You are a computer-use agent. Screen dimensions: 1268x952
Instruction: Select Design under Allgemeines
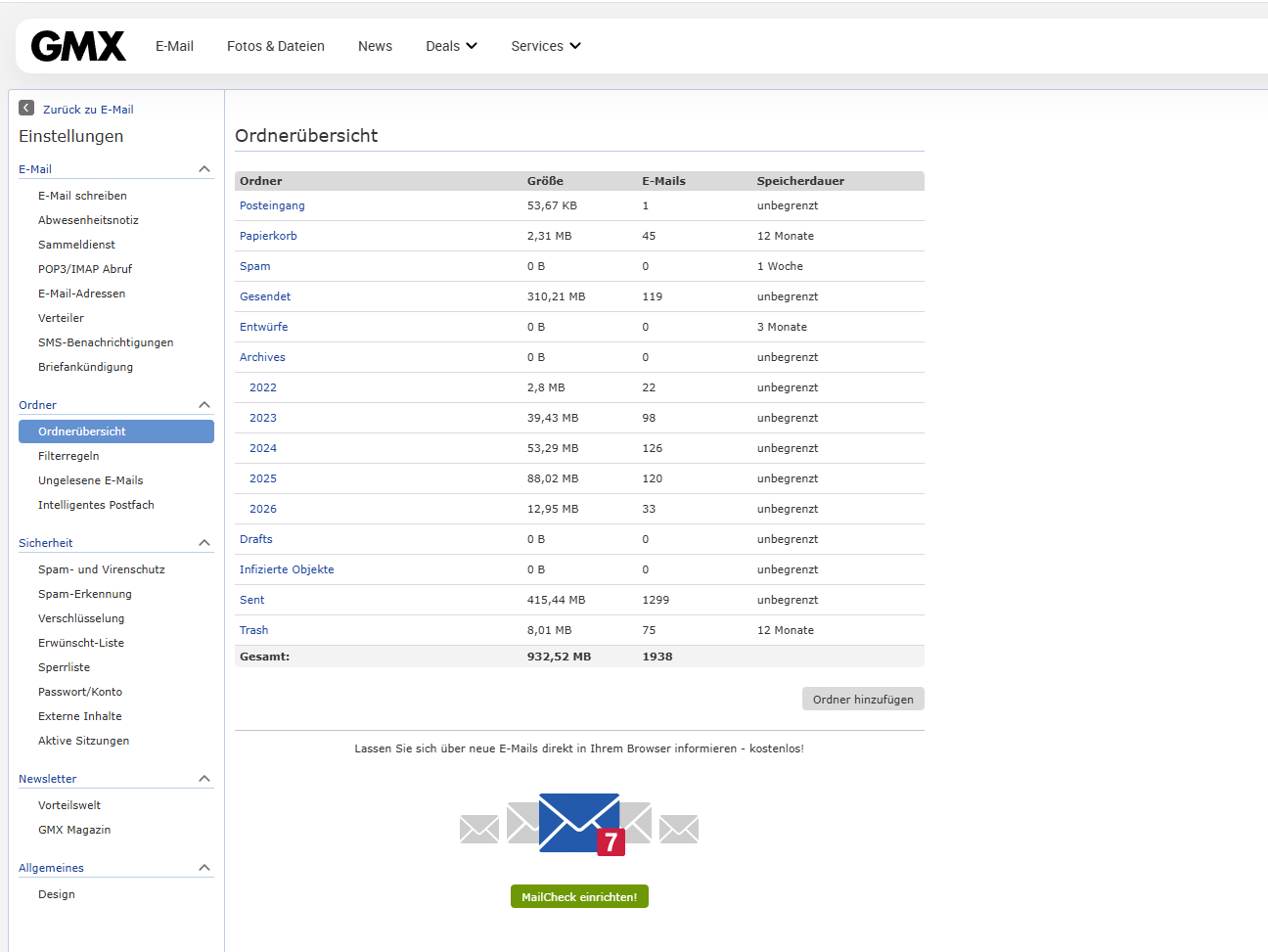(x=57, y=894)
